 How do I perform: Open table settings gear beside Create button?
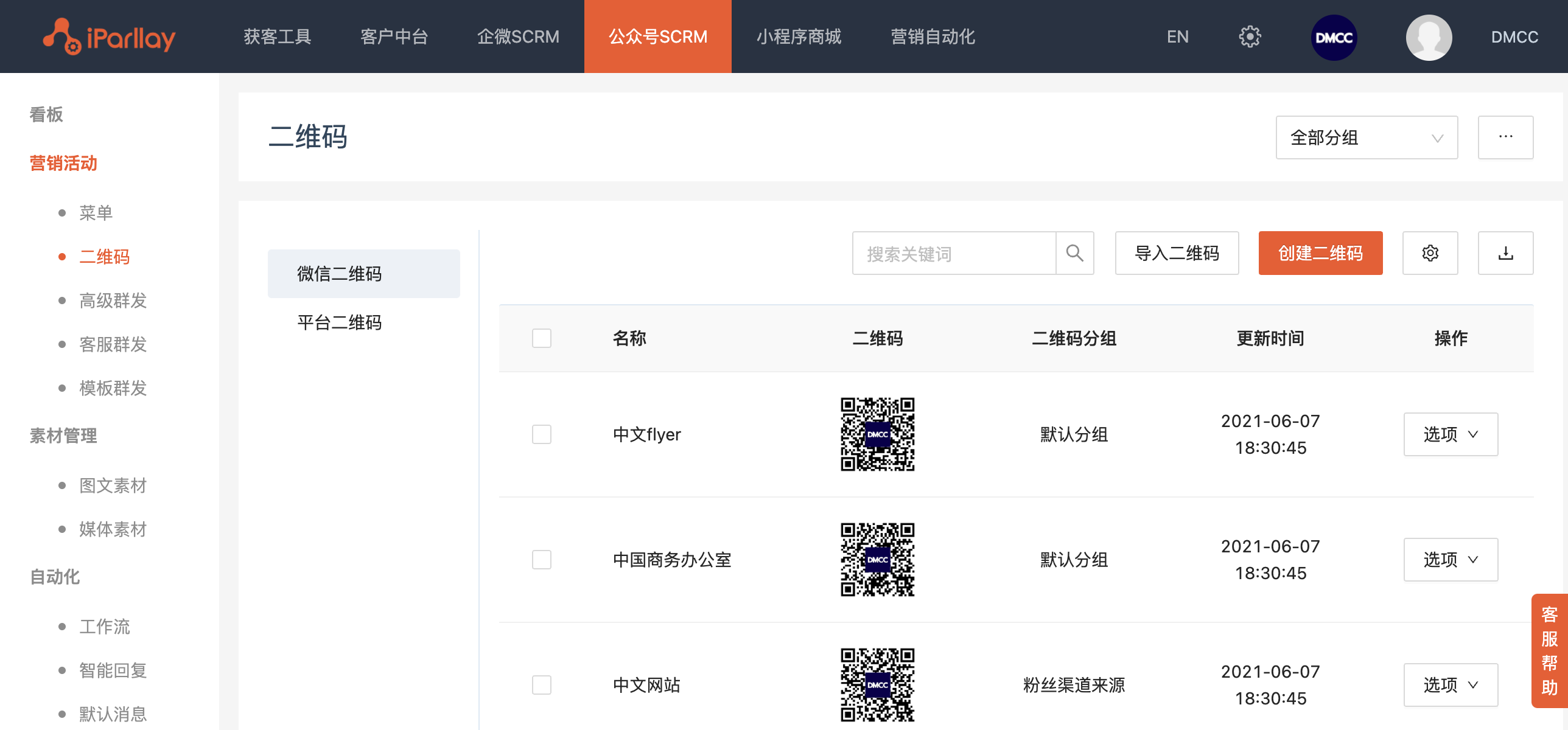tap(1430, 253)
